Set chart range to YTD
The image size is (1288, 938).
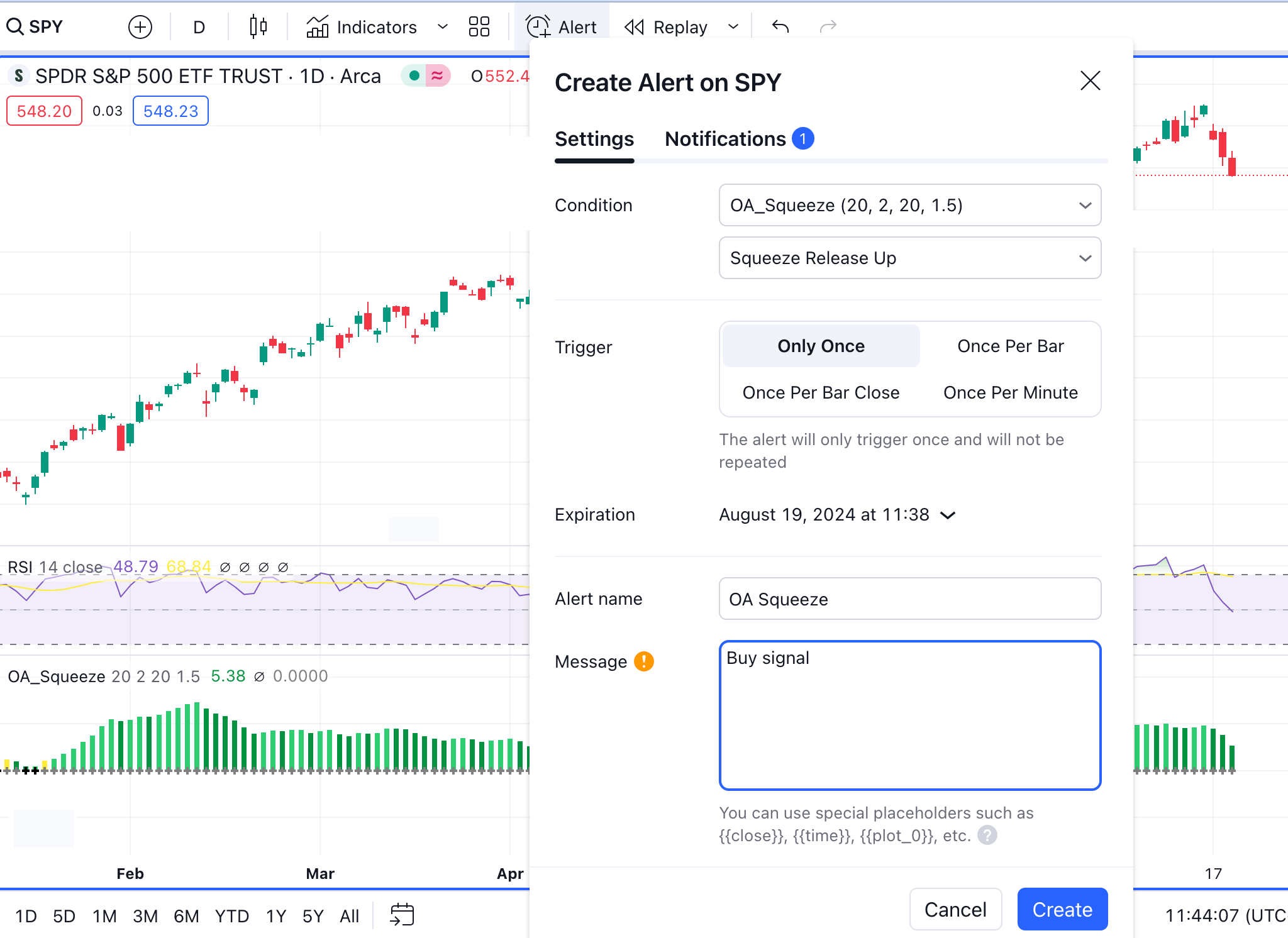coord(232,916)
